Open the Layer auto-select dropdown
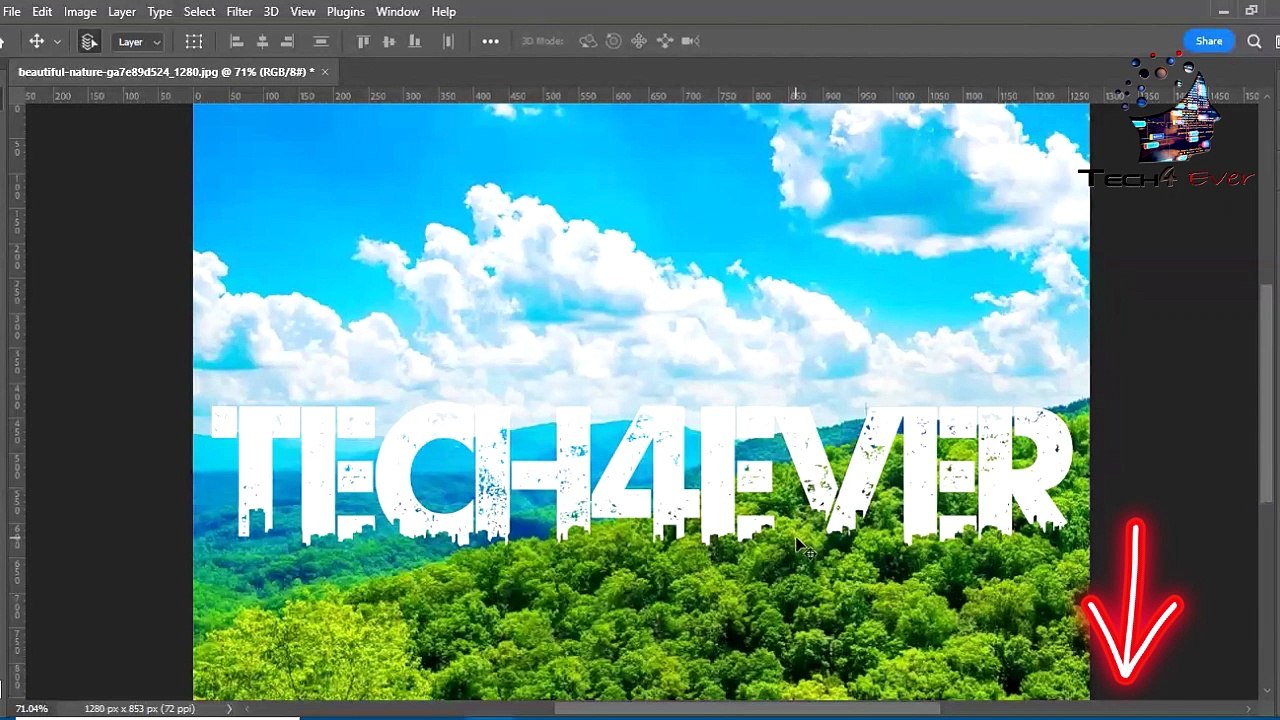1280x720 pixels. click(139, 42)
